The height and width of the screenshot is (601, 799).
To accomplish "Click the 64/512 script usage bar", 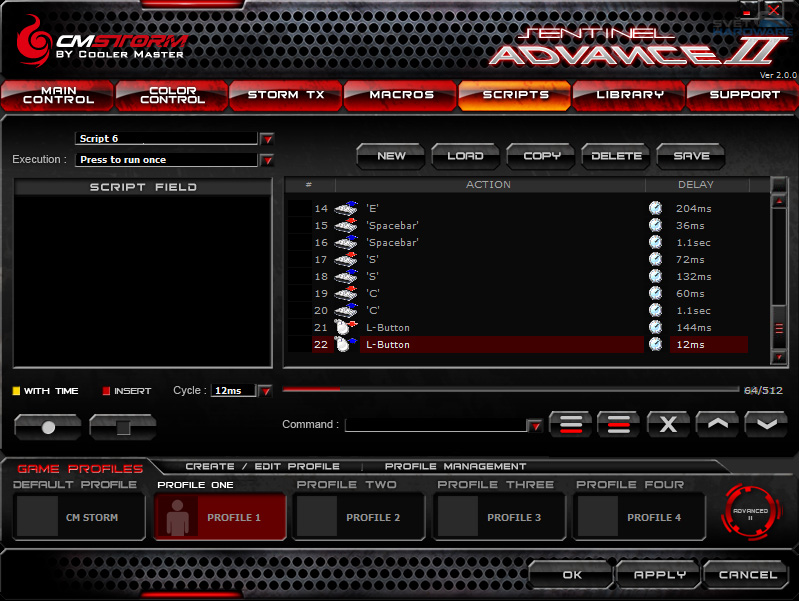I will click(x=510, y=390).
